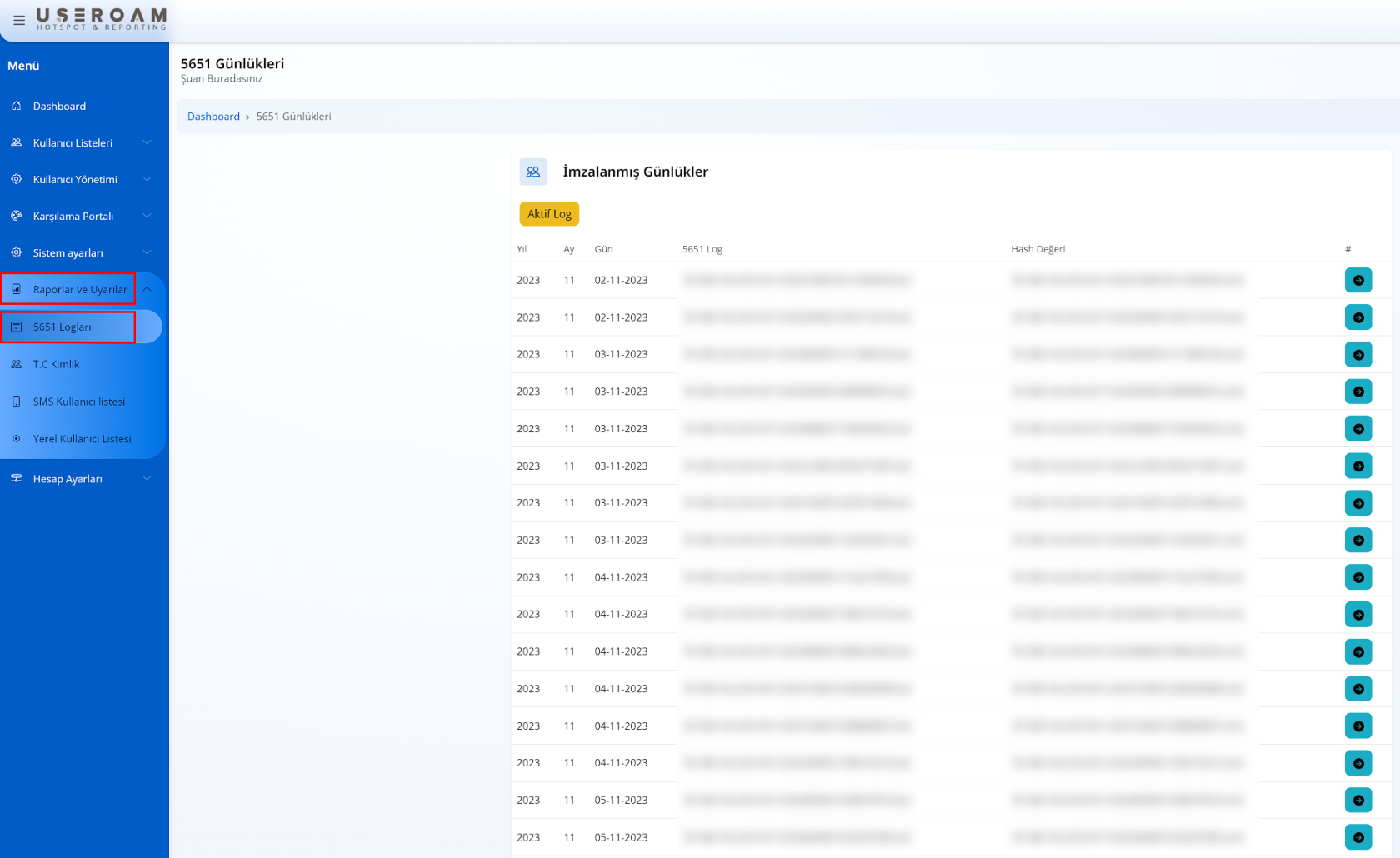Click the USEROAM logo

click(101, 19)
